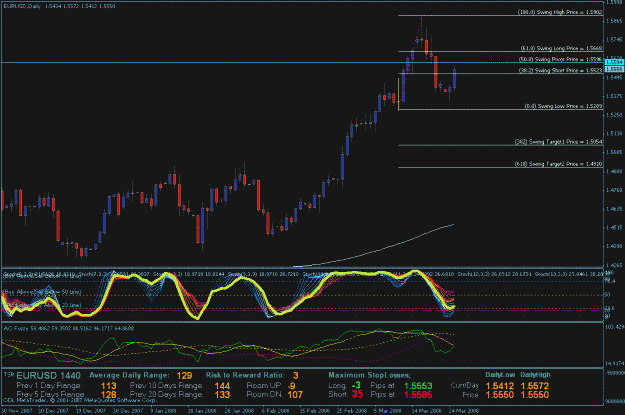The width and height of the screenshot is (625, 415).
Task: Click the green Pips at price 1.5553
Action: click(418, 385)
